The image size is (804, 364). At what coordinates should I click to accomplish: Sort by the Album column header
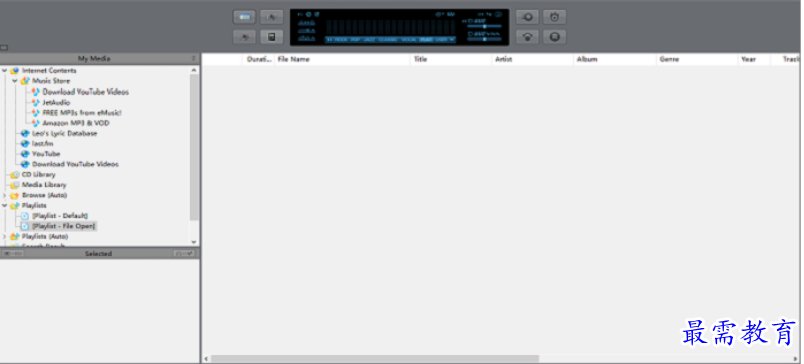[x=615, y=59]
